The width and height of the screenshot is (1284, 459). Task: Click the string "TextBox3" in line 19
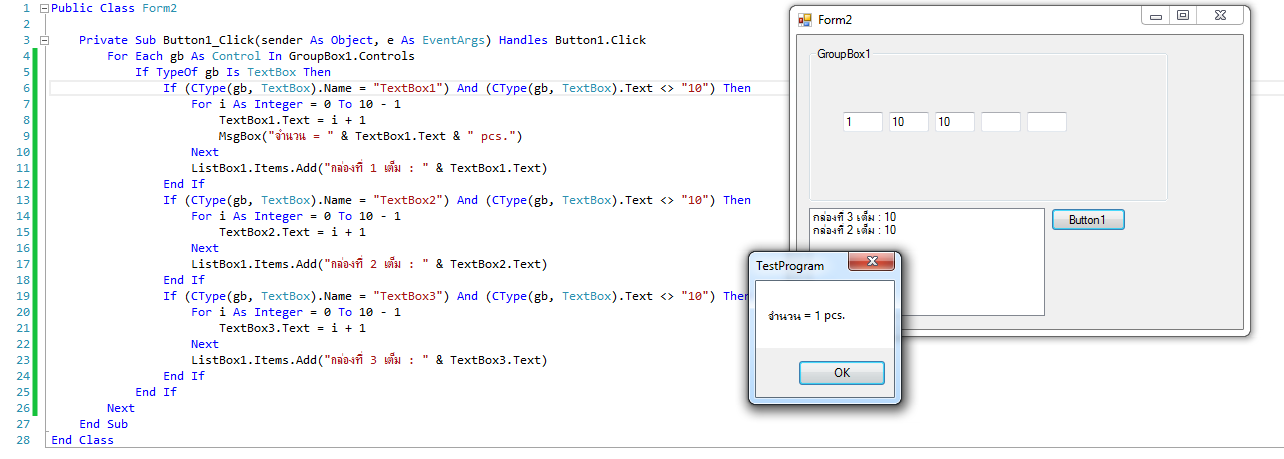[x=410, y=296]
